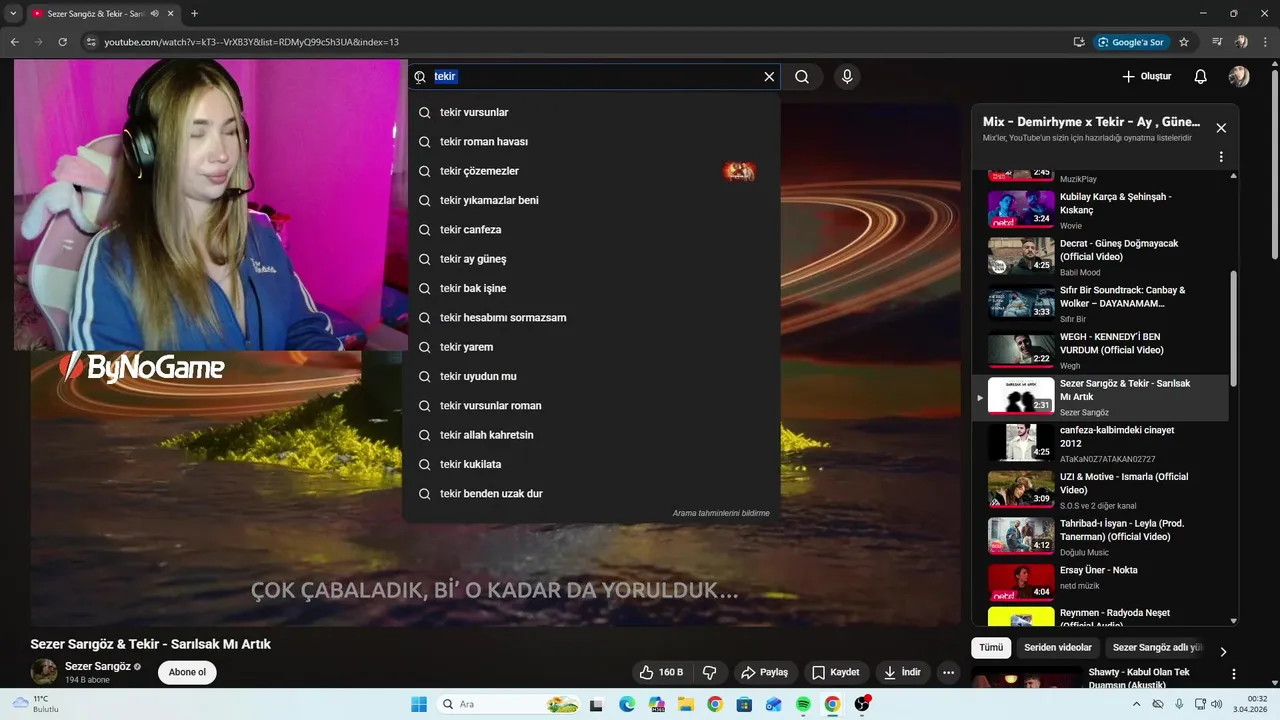Click the "Oluştur" create button

click(x=1146, y=76)
